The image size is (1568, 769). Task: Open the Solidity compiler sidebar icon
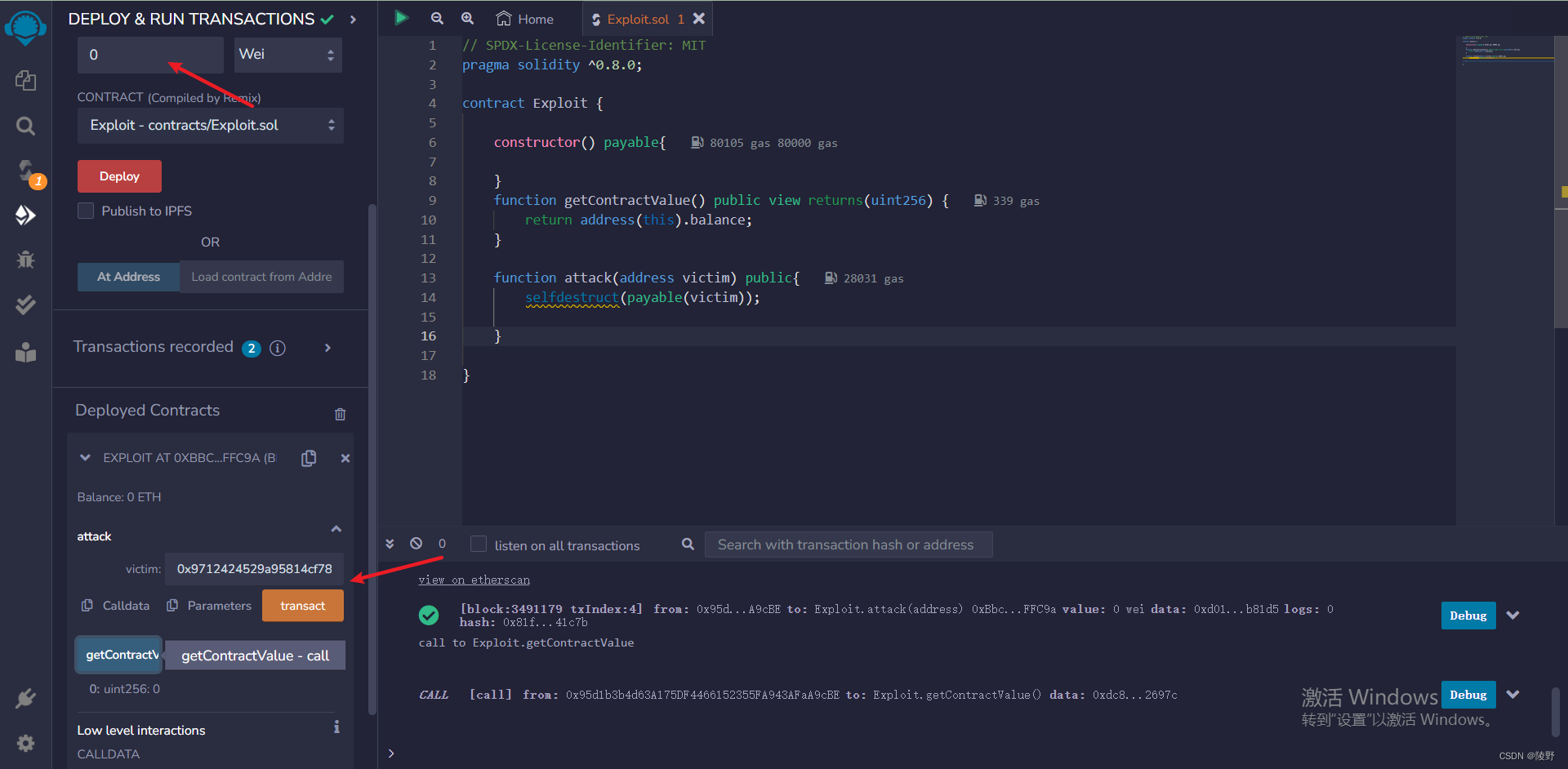click(26, 170)
